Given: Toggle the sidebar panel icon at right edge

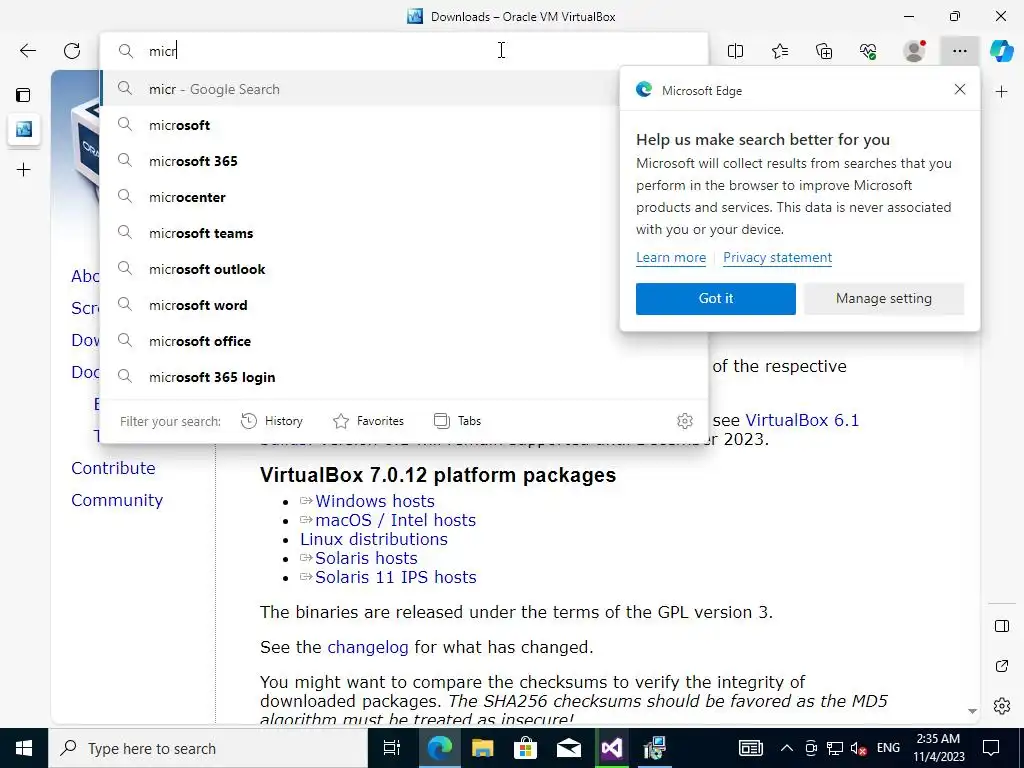Looking at the screenshot, I should pyautogui.click(x=1001, y=626).
